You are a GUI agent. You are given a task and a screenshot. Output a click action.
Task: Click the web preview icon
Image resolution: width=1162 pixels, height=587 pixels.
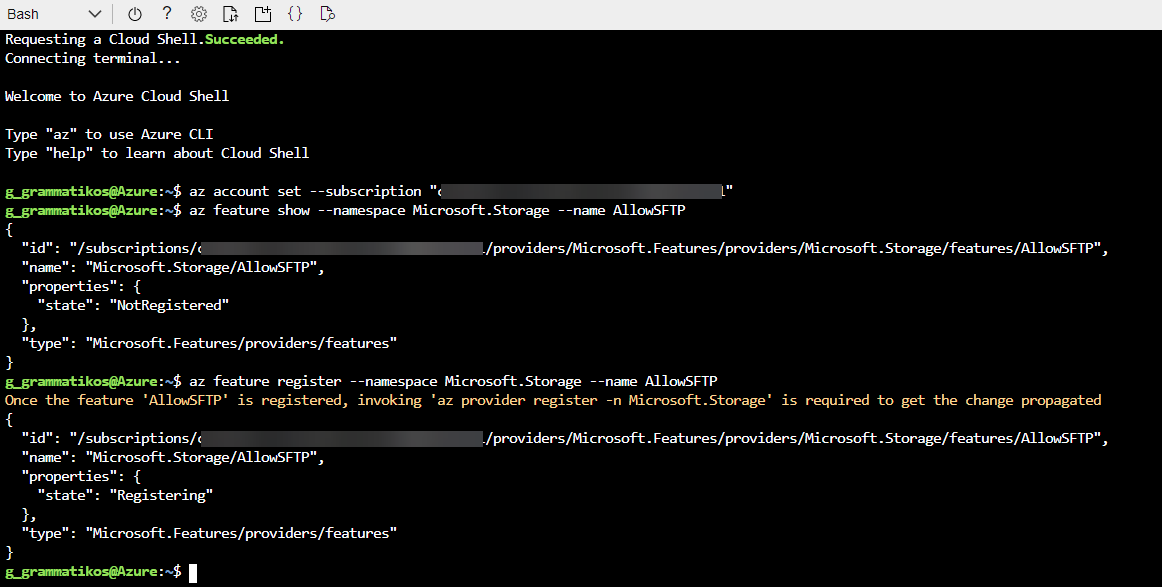tap(328, 14)
